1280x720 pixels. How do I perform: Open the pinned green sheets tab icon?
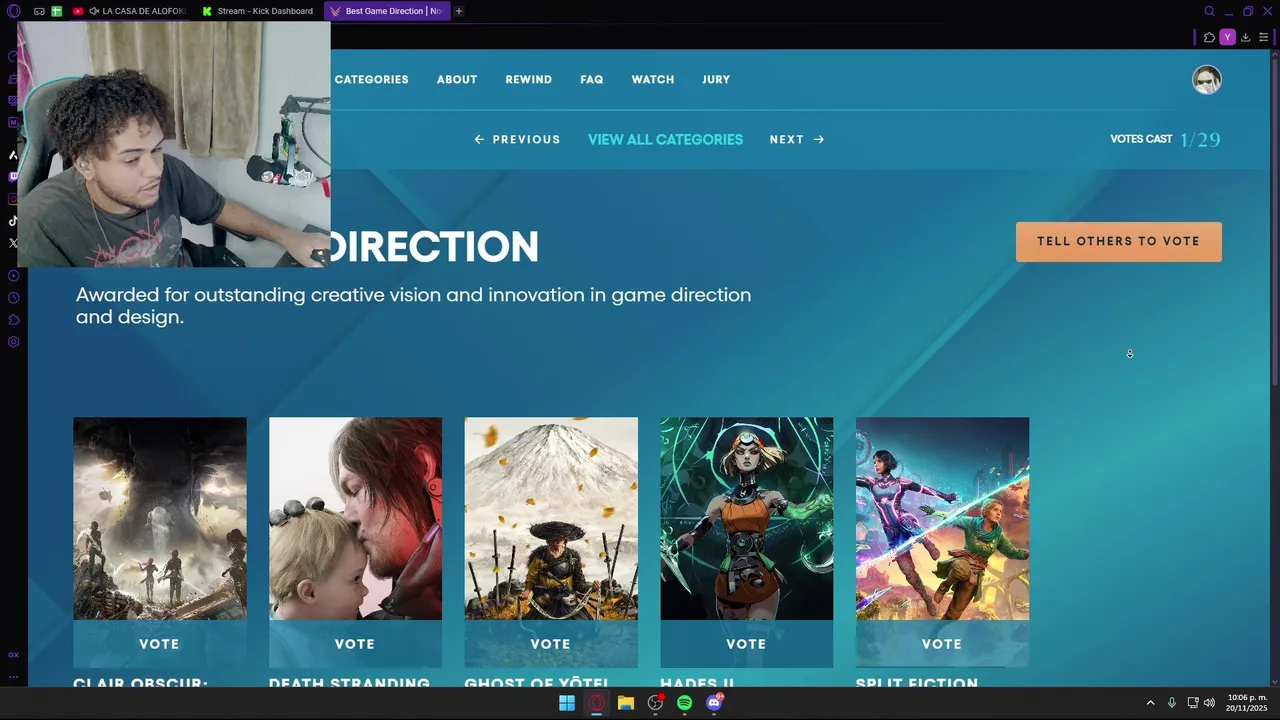56,11
